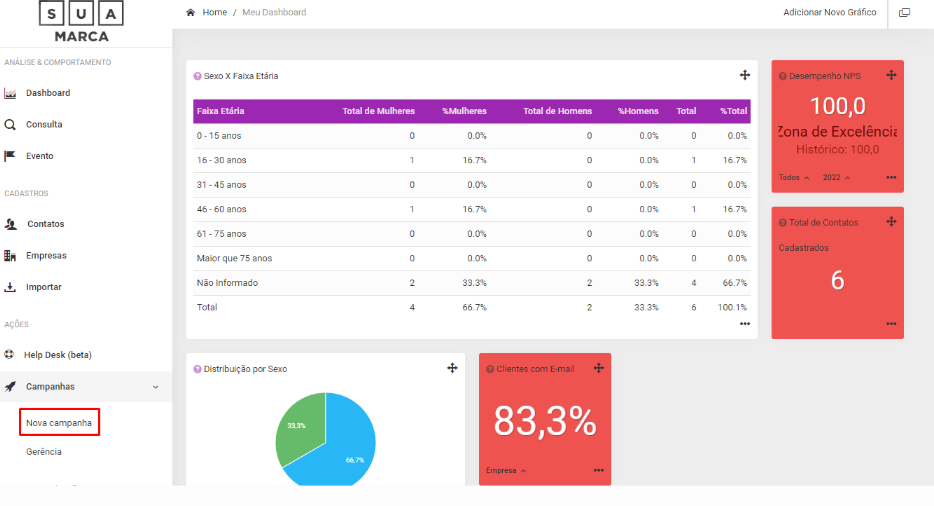Click the help icon beside Distribuição por Sexo
Screen dimensions: 934x506
tap(197, 369)
